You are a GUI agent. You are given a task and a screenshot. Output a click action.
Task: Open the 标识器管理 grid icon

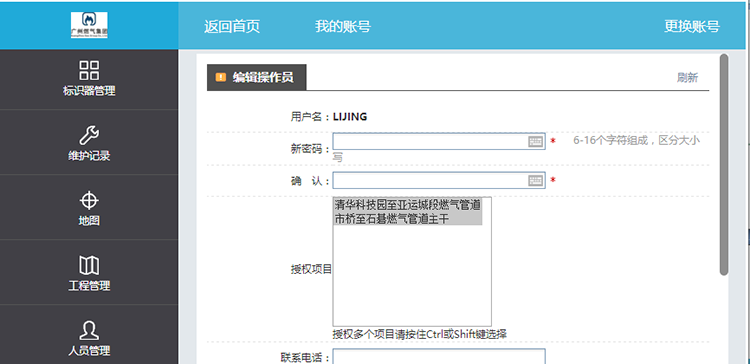point(89,70)
